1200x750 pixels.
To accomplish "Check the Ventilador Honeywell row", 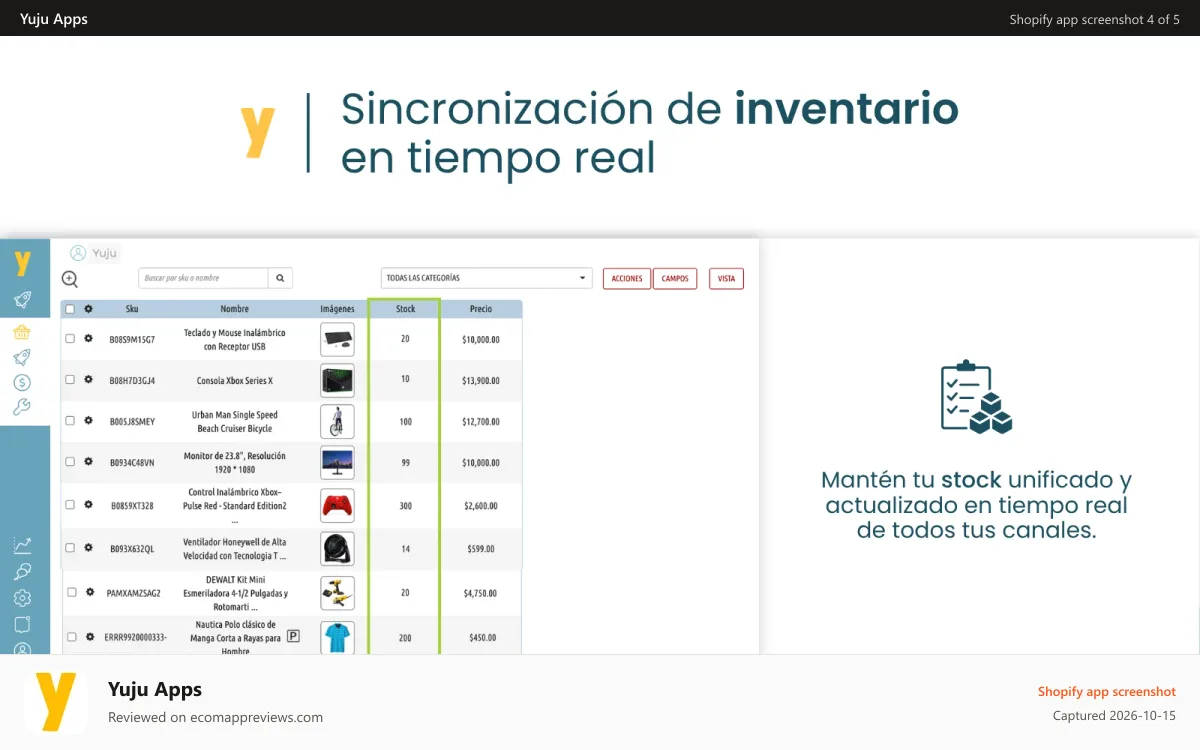I will click(x=70, y=547).
